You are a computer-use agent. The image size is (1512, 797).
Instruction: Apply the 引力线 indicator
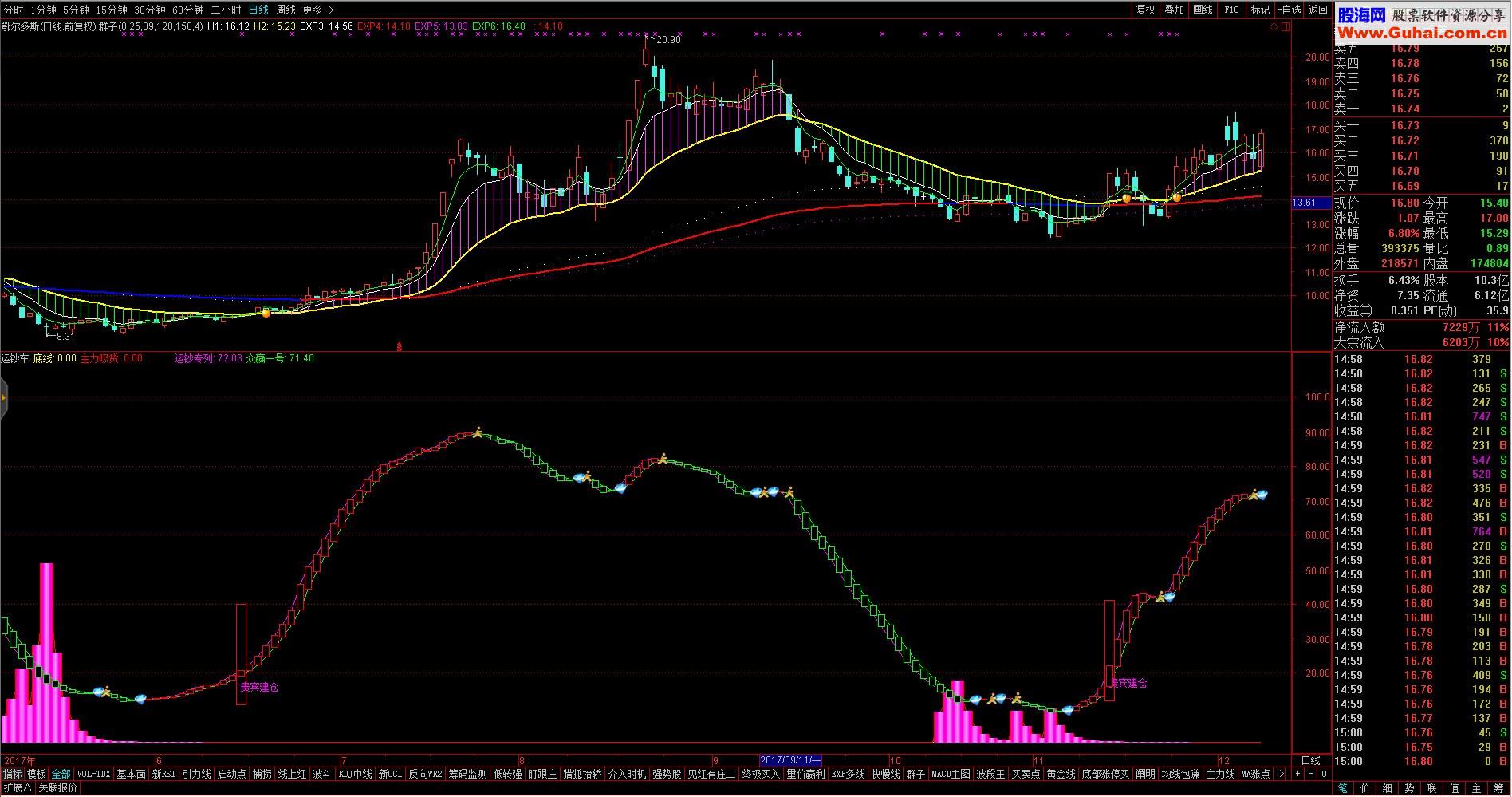(197, 774)
